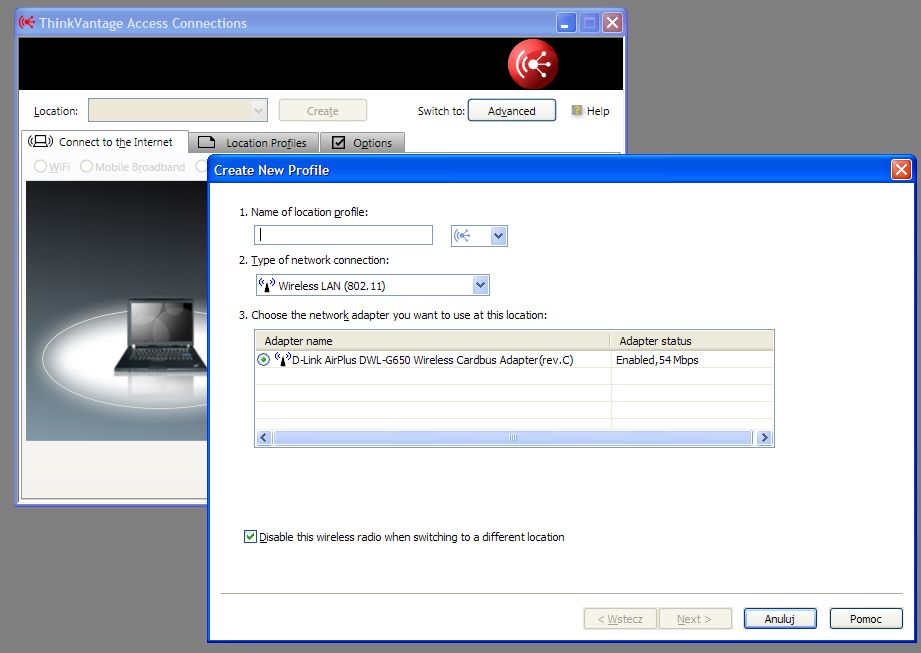Screen dimensions: 921x653
Task: Select the D-Link AirPlus adapter radio button
Action: coord(263,359)
